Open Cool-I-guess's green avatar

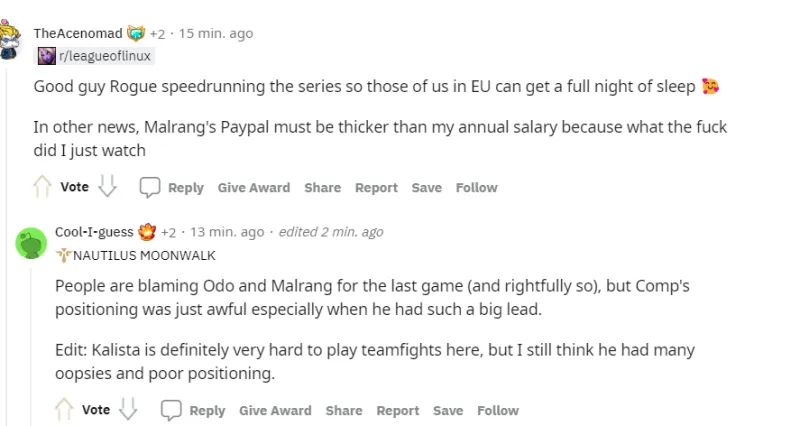[33, 243]
